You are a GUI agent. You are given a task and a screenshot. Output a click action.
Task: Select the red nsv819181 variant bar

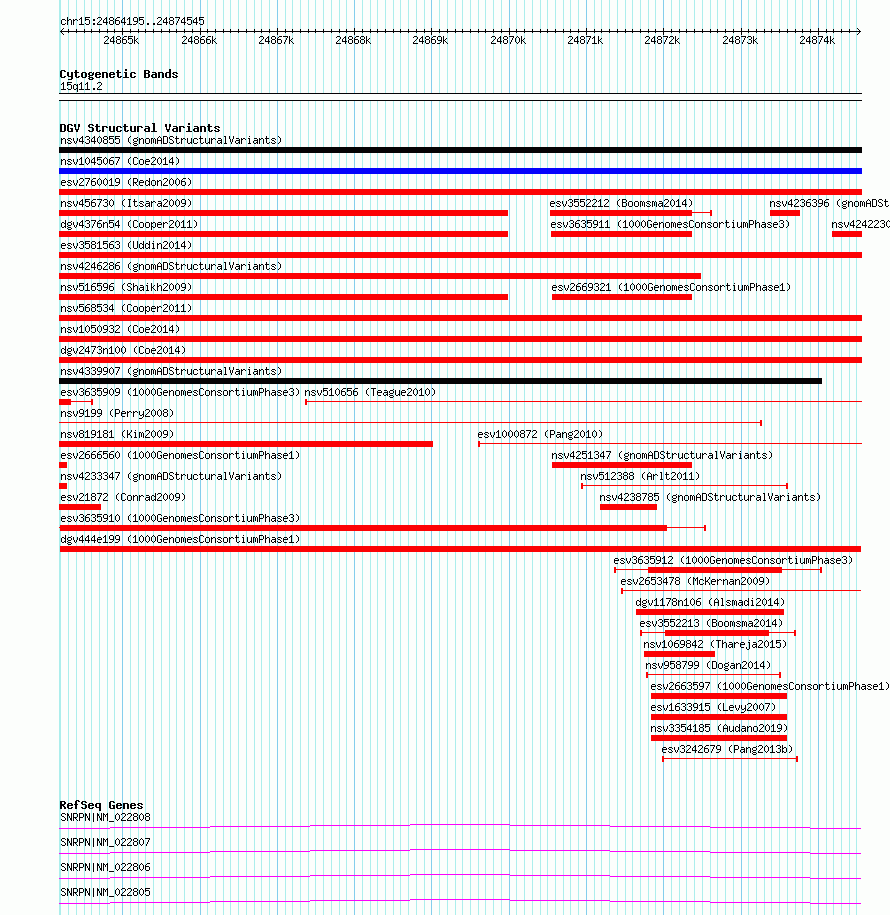tap(246, 444)
